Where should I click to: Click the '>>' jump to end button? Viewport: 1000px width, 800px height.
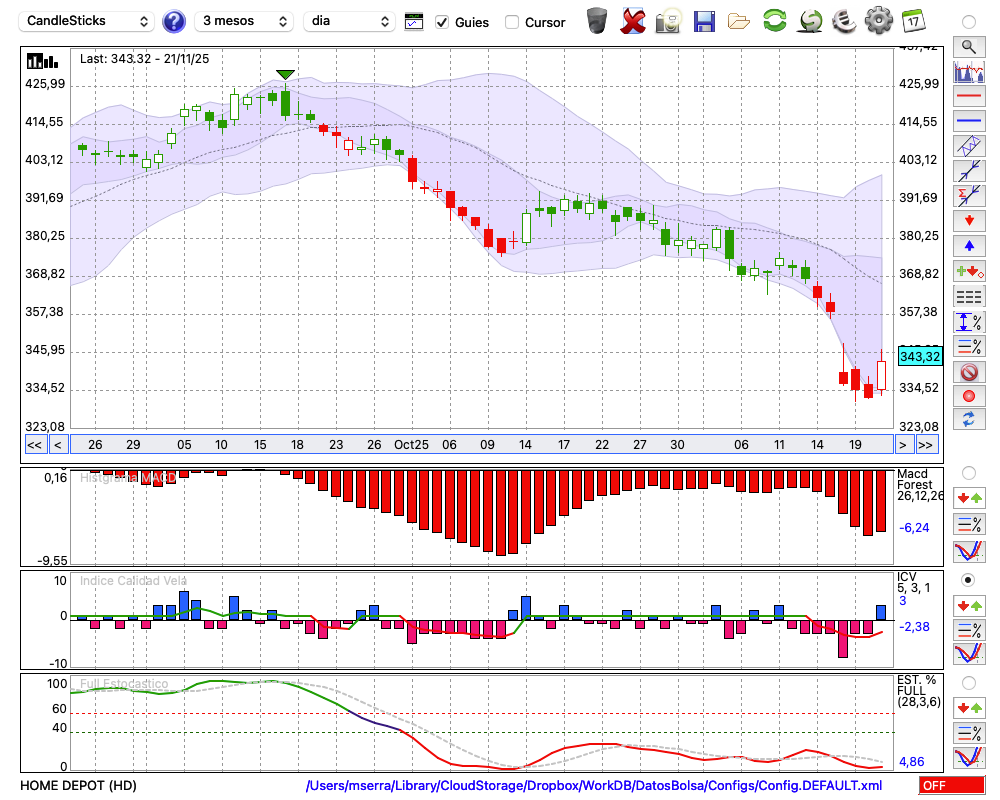926,444
